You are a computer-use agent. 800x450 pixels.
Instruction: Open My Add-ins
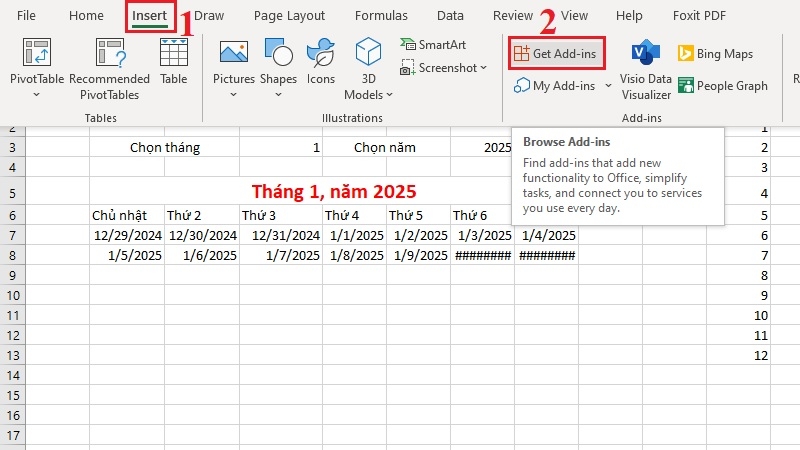pos(555,86)
